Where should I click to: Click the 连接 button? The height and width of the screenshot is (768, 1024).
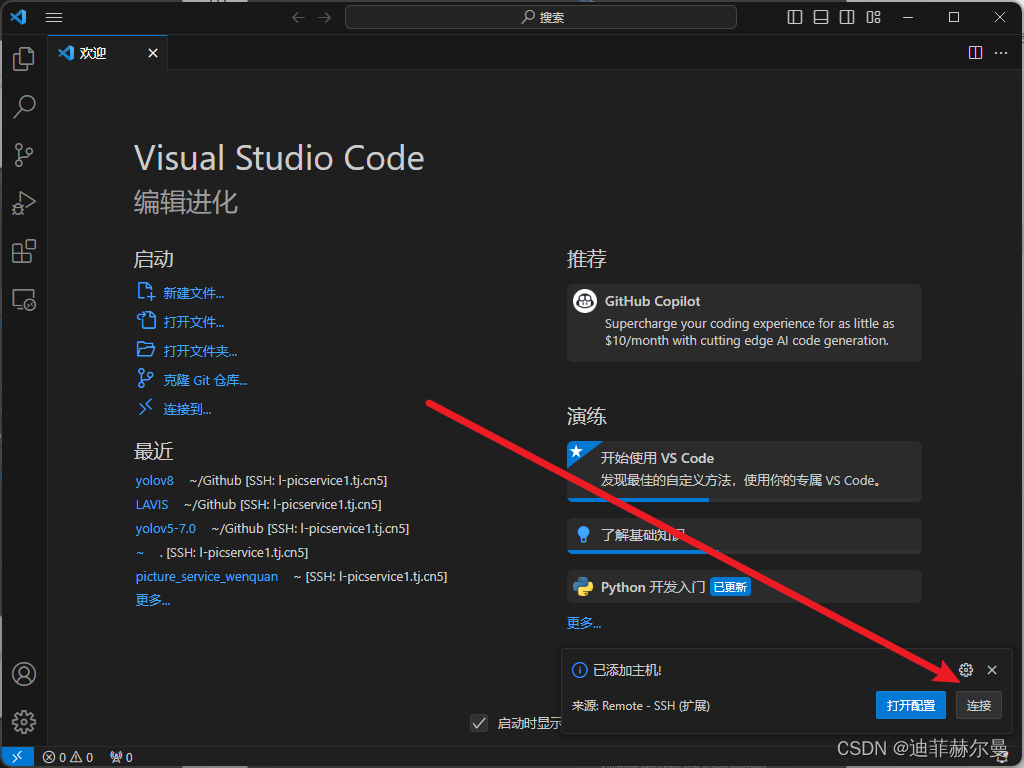pos(978,705)
